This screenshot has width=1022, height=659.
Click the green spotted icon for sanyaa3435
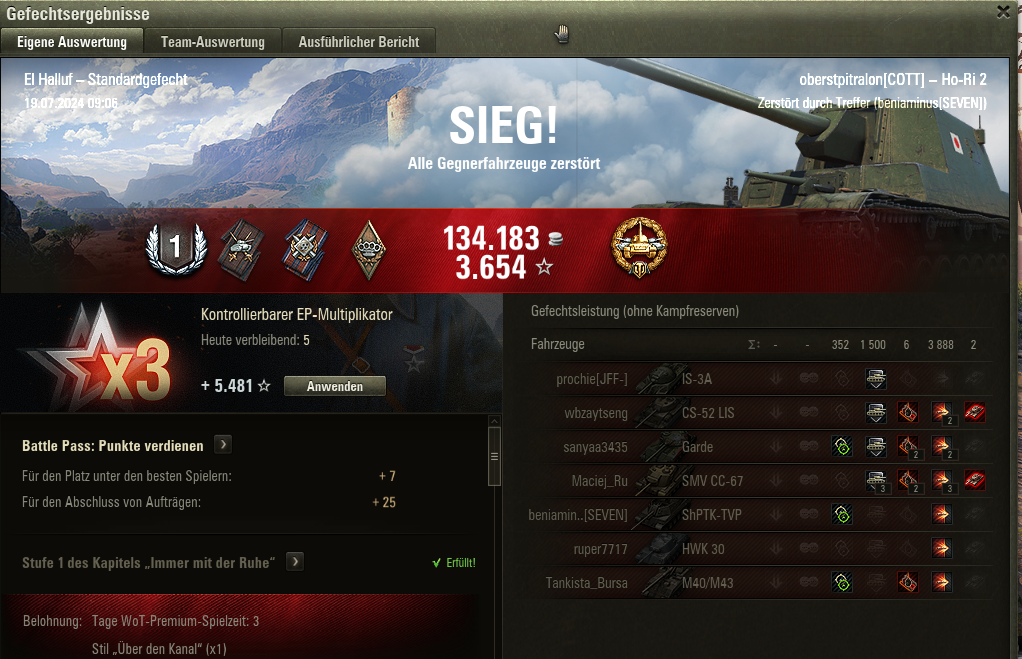pyautogui.click(x=842, y=447)
